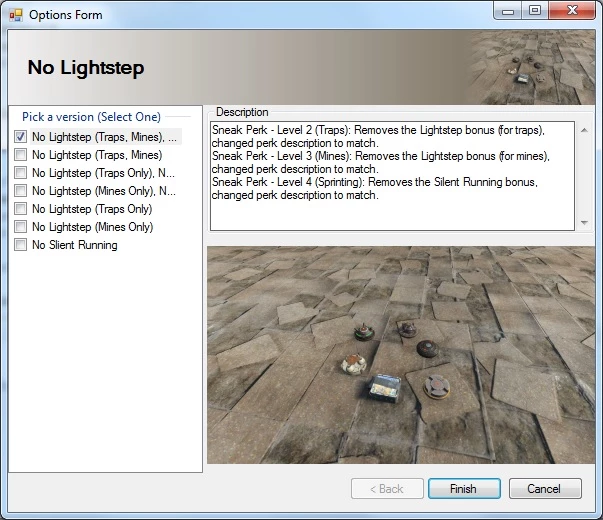Tick No Lightstep (Mines Only), N... checkbox
603x520 pixels.
click(x=20, y=191)
